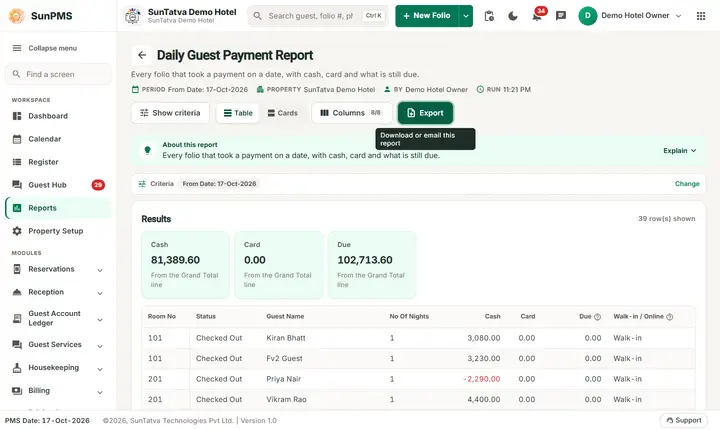Image resolution: width=720 pixels, height=430 pixels.
Task: Open the Demo Hotel Owner account menu
Action: pyautogui.click(x=630, y=16)
